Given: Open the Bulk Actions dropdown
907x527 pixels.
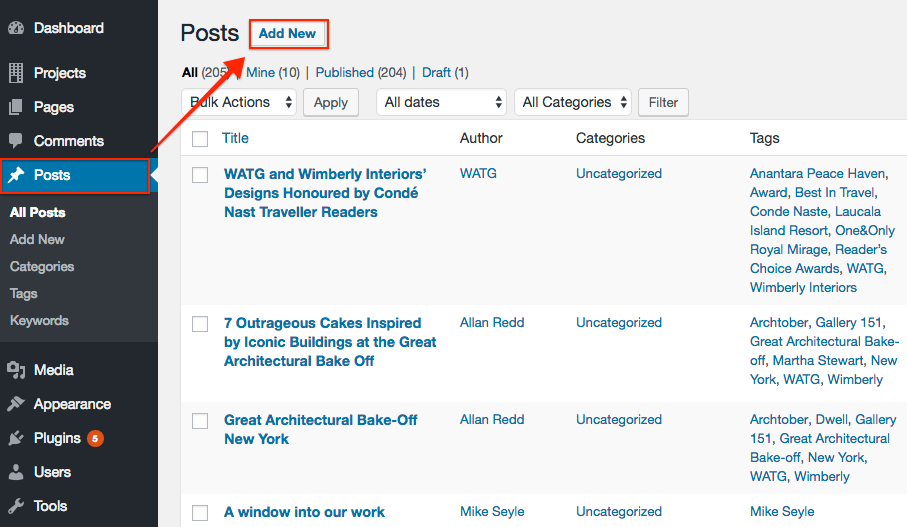Looking at the screenshot, I should click(x=240, y=102).
